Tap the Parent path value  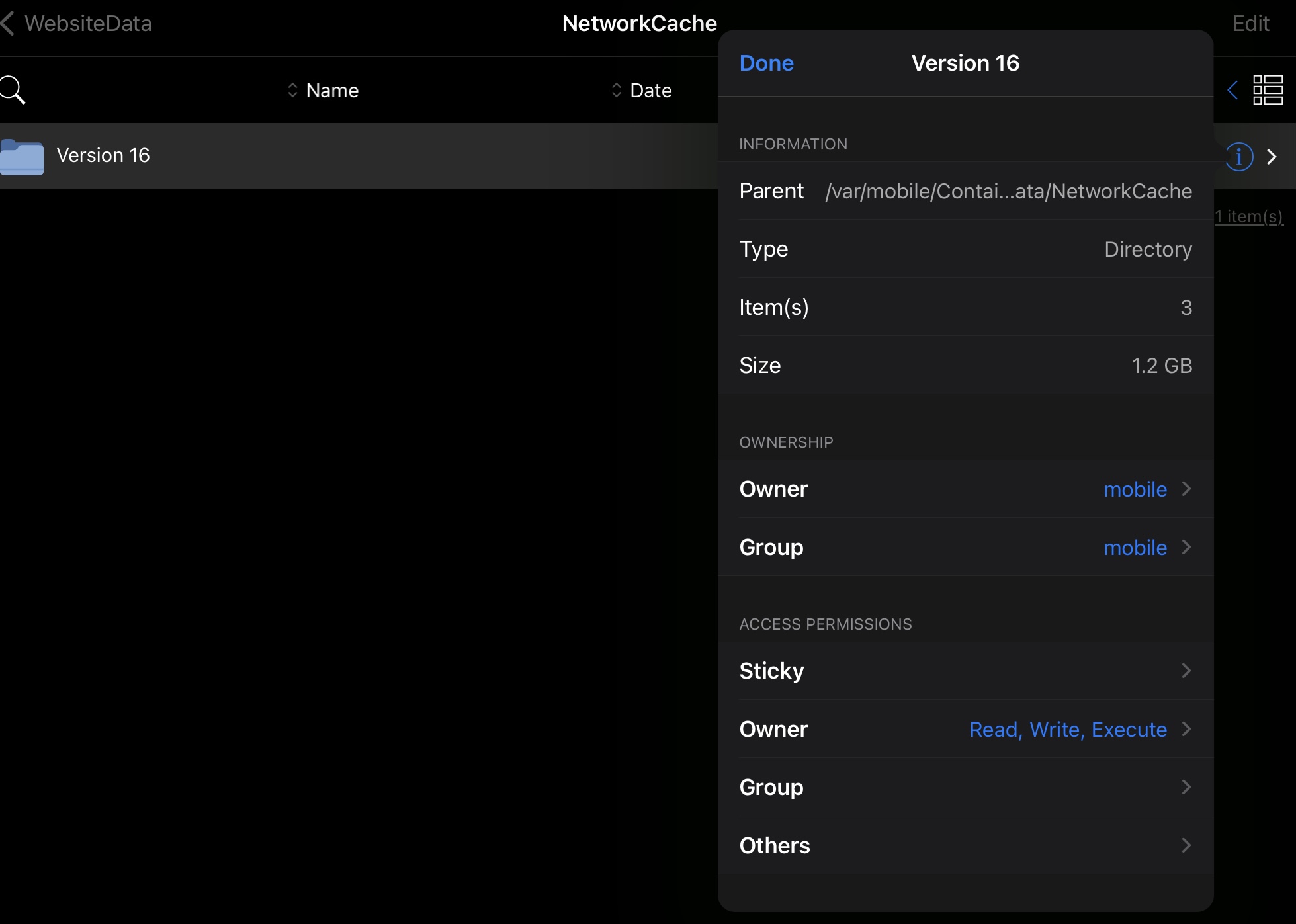pos(1008,191)
